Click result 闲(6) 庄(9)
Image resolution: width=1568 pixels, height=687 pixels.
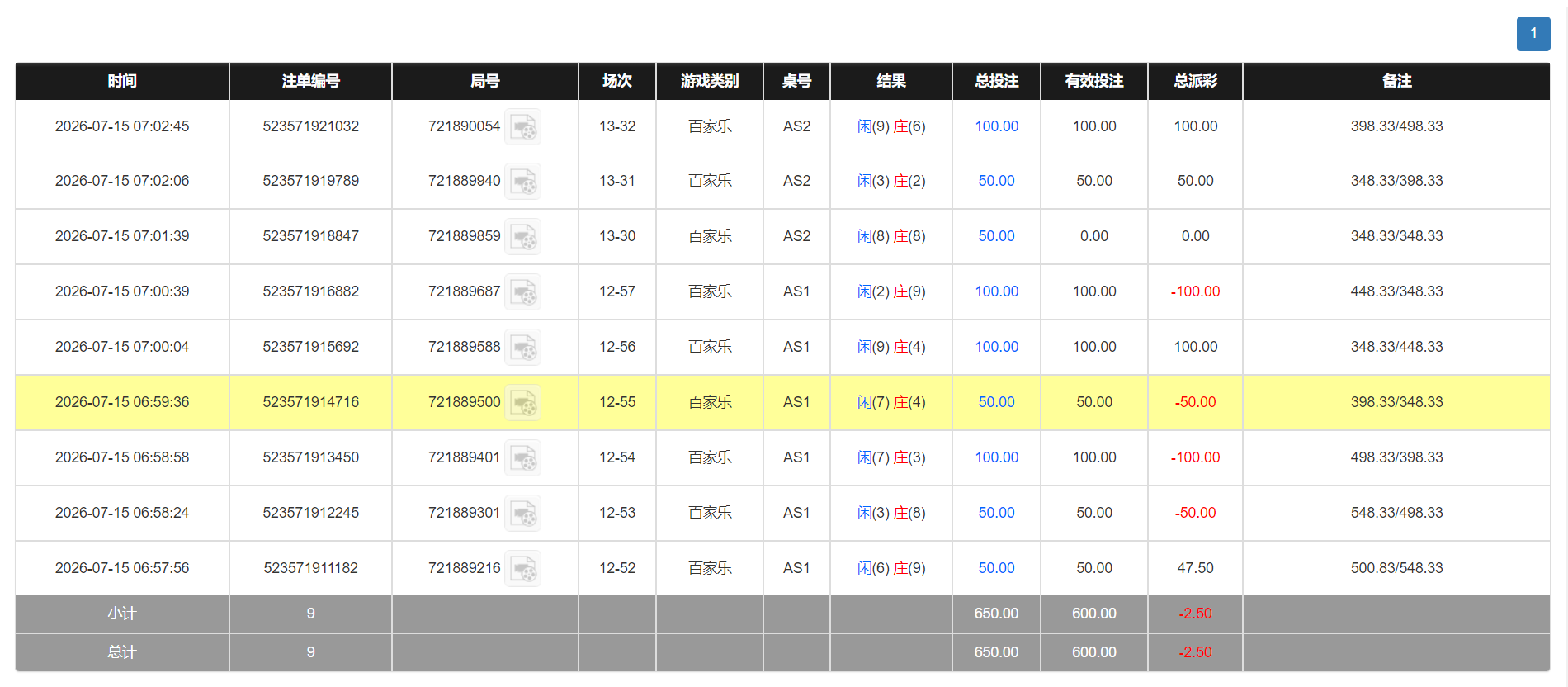[891, 568]
